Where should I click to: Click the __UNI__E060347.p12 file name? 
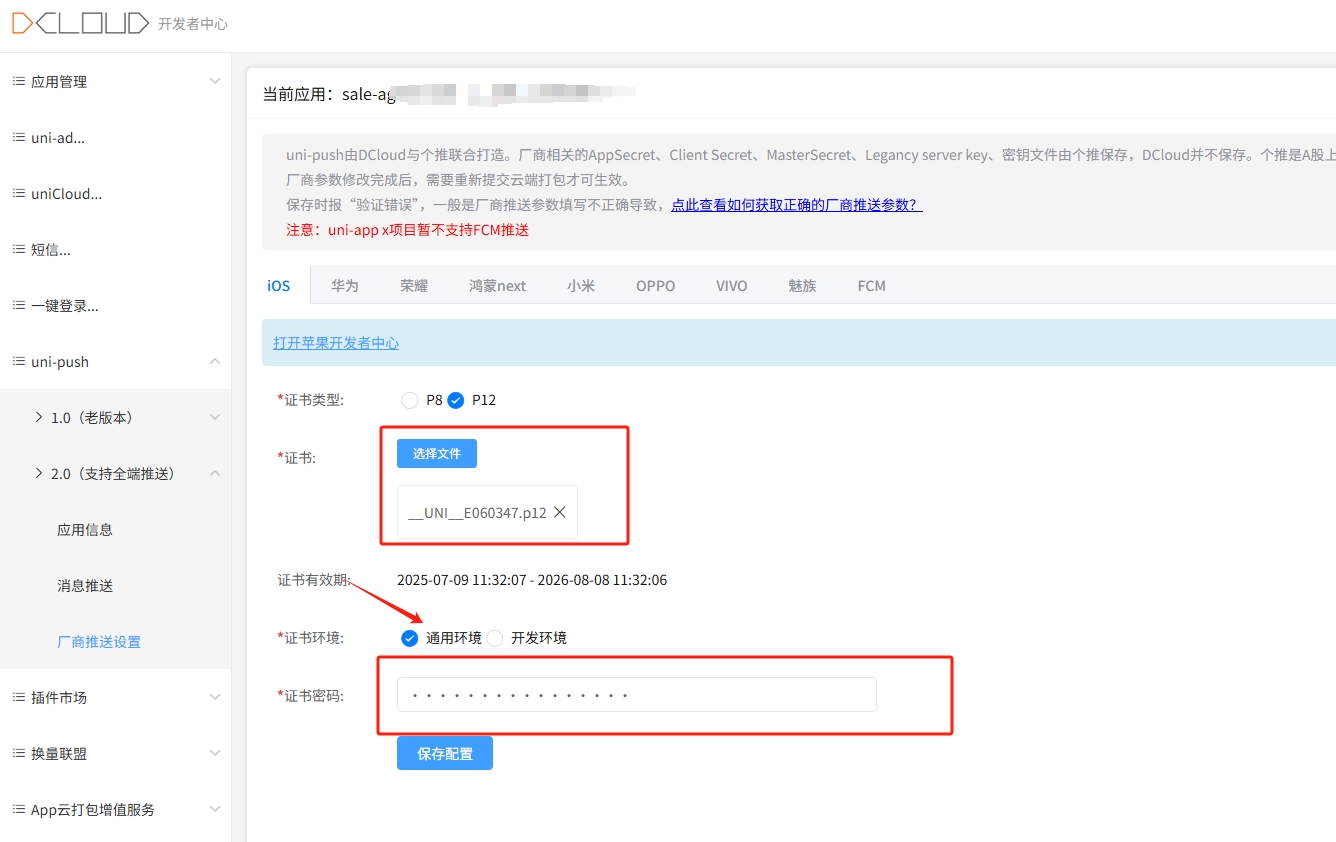(x=477, y=512)
